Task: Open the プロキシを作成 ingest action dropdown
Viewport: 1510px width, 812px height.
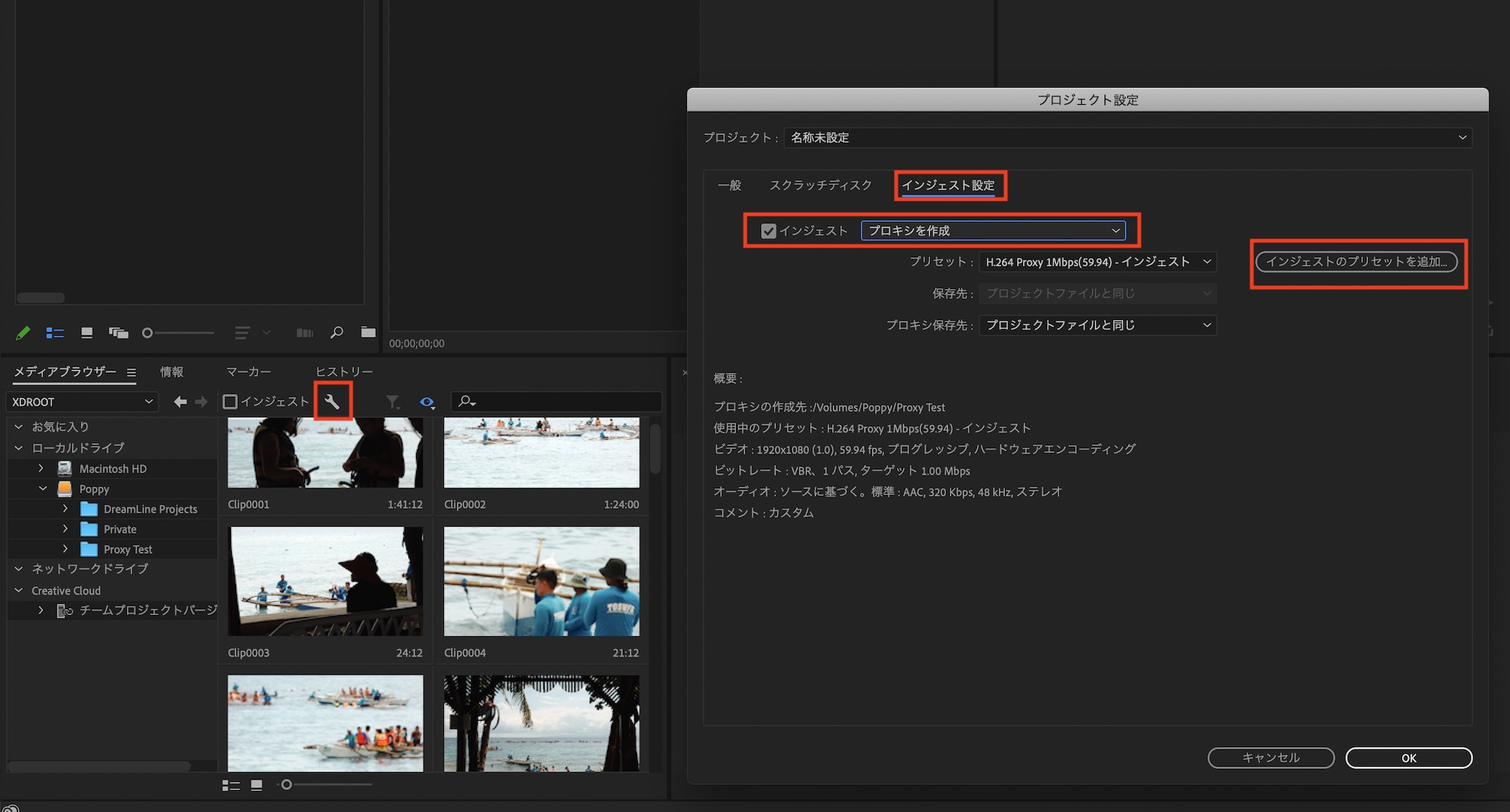Action: (x=993, y=231)
